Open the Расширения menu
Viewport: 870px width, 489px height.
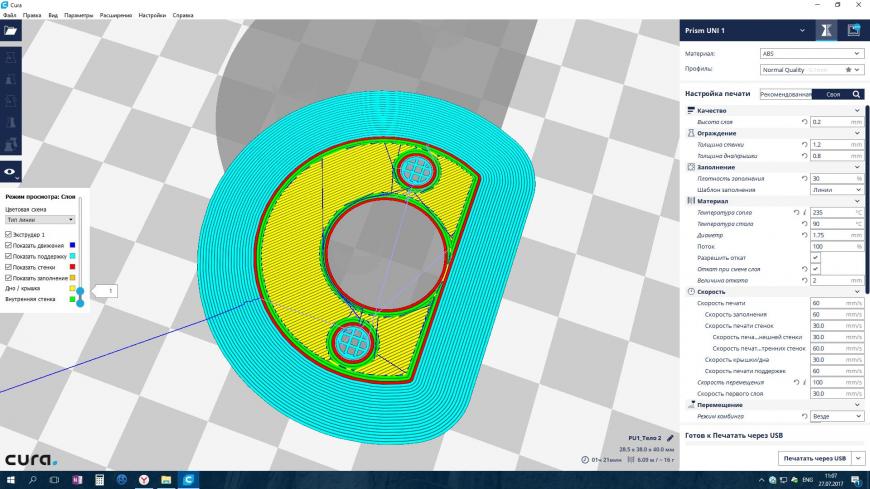(115, 16)
